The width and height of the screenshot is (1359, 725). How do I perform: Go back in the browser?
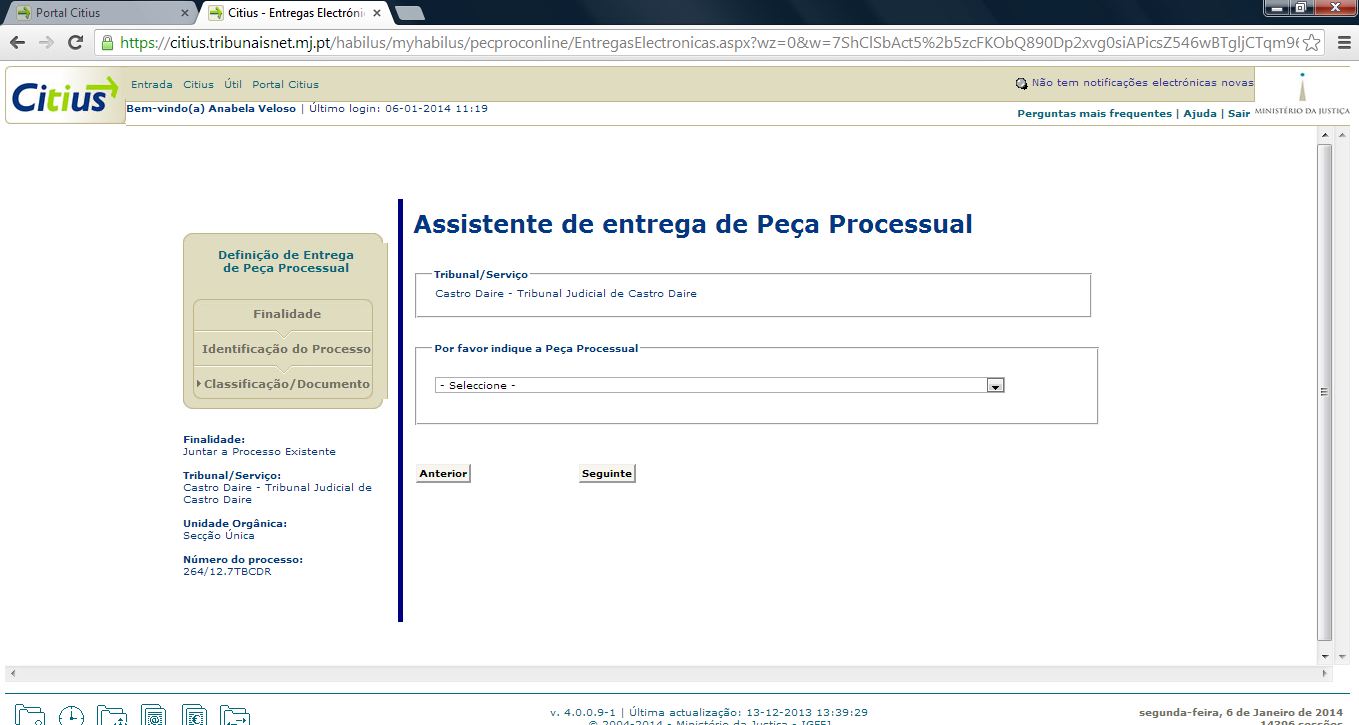pos(17,42)
